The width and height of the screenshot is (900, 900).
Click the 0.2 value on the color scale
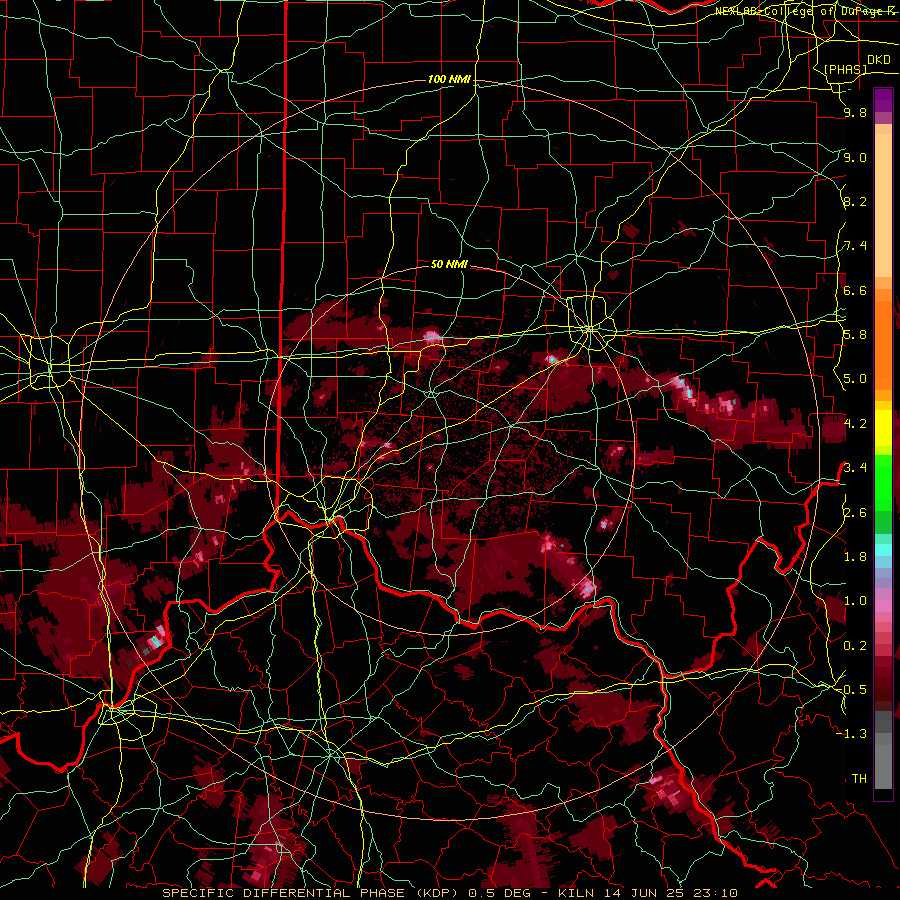coord(855,646)
